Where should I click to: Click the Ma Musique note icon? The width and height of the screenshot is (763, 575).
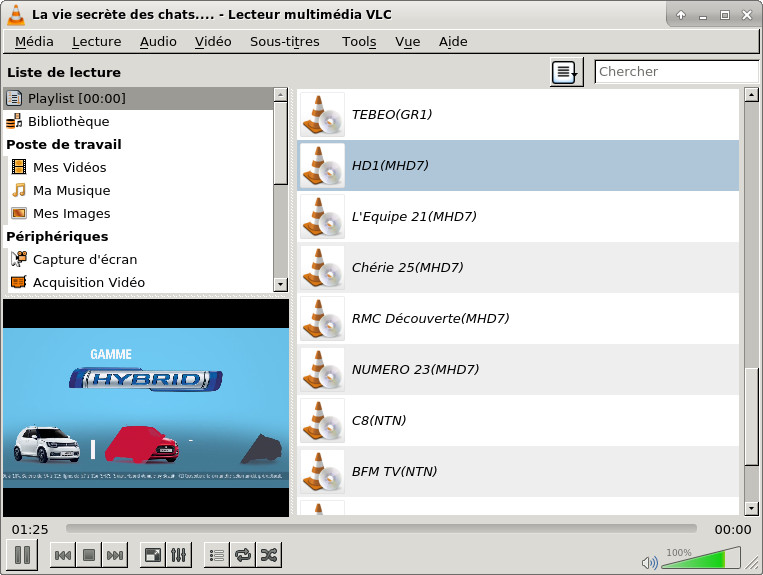(18, 190)
